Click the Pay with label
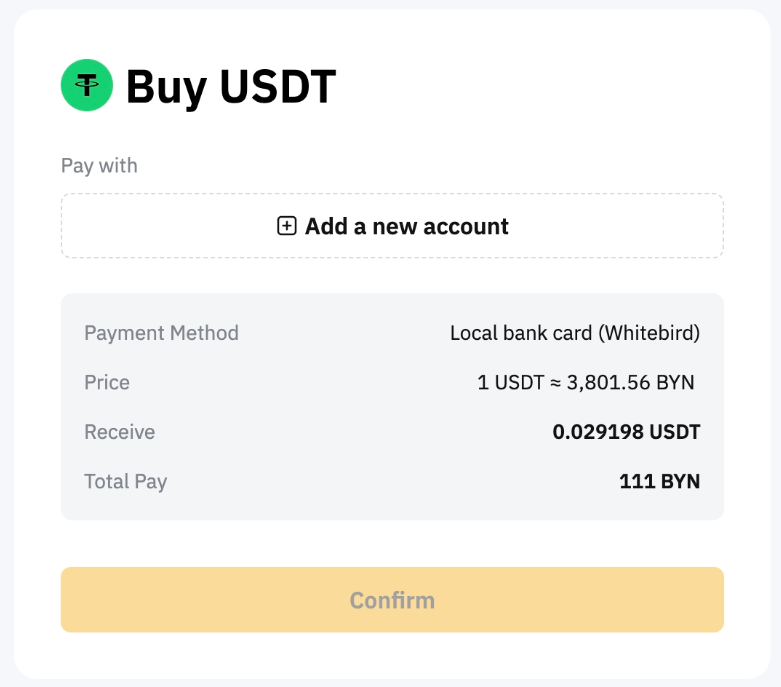Viewport: 781px width, 687px height. (99, 165)
